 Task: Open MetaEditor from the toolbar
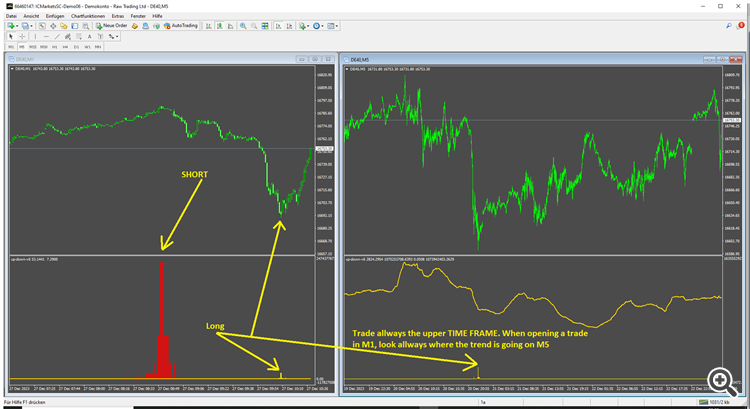(x=134, y=26)
